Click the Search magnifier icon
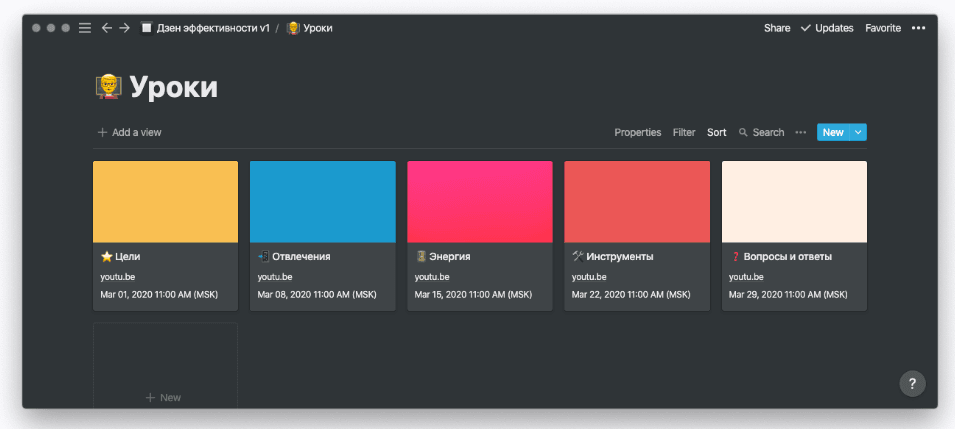955x429 pixels. 743,132
